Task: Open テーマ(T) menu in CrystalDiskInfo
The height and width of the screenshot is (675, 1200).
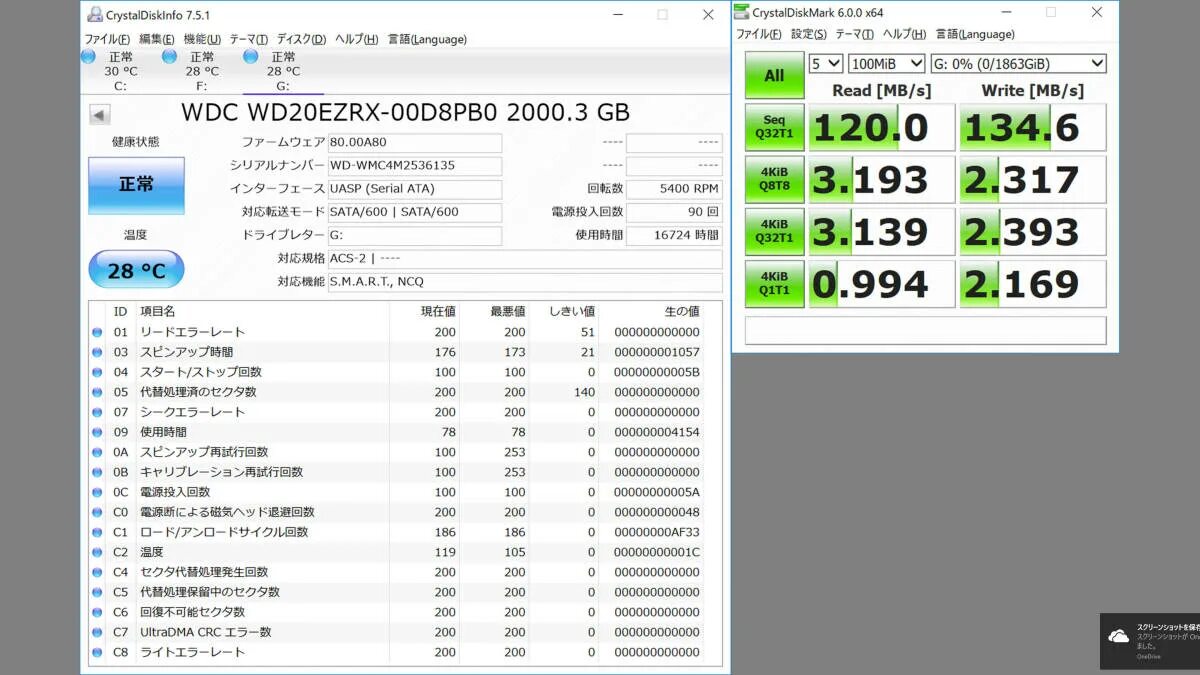Action: [248, 39]
